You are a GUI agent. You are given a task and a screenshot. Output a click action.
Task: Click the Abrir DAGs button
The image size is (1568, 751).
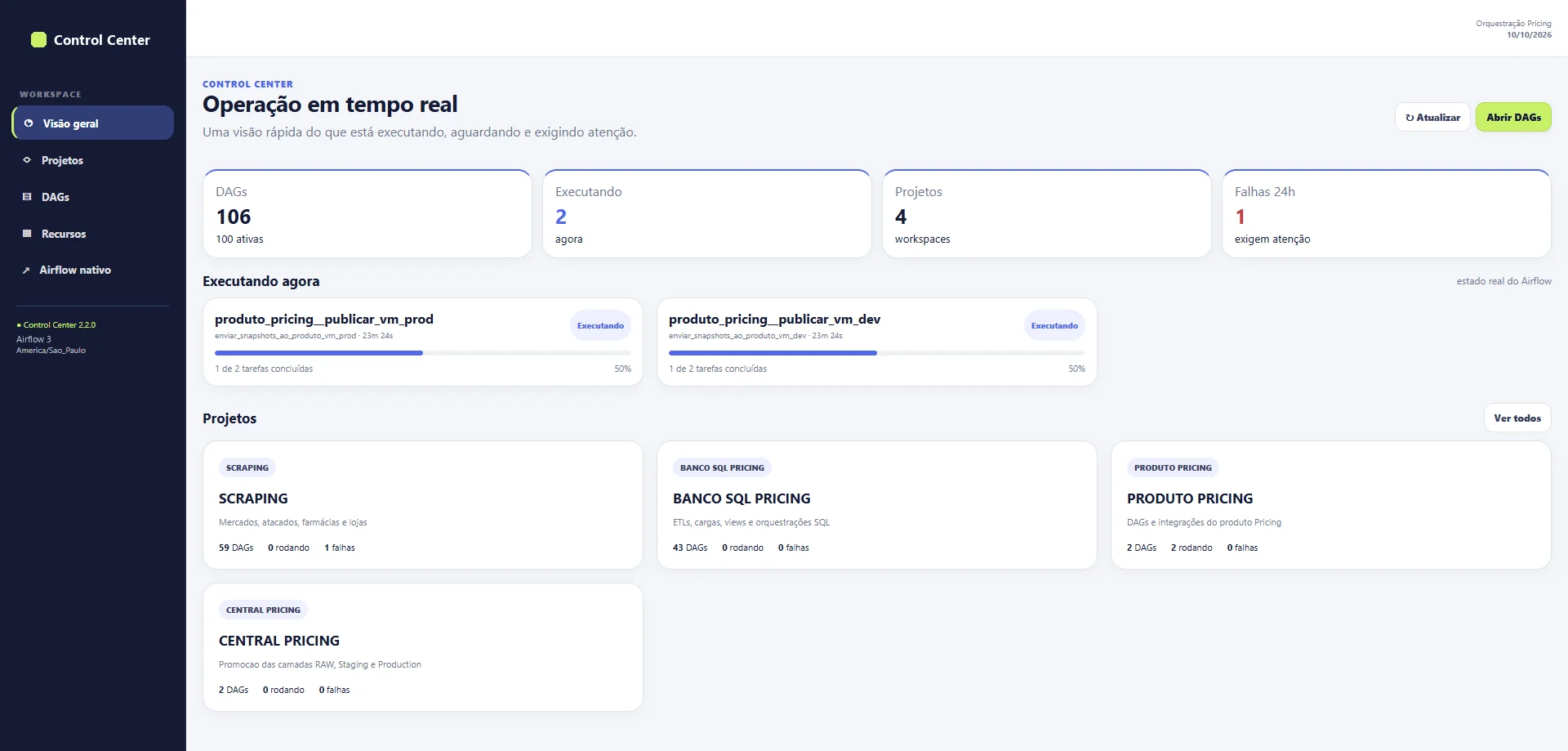1513,118
